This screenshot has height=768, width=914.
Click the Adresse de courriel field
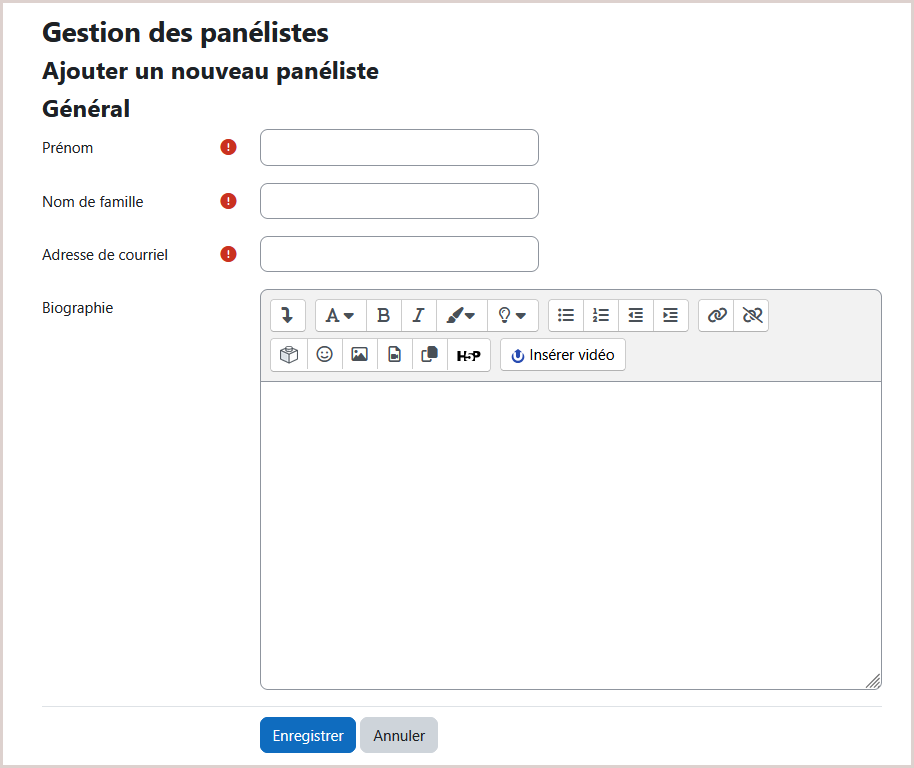click(399, 254)
